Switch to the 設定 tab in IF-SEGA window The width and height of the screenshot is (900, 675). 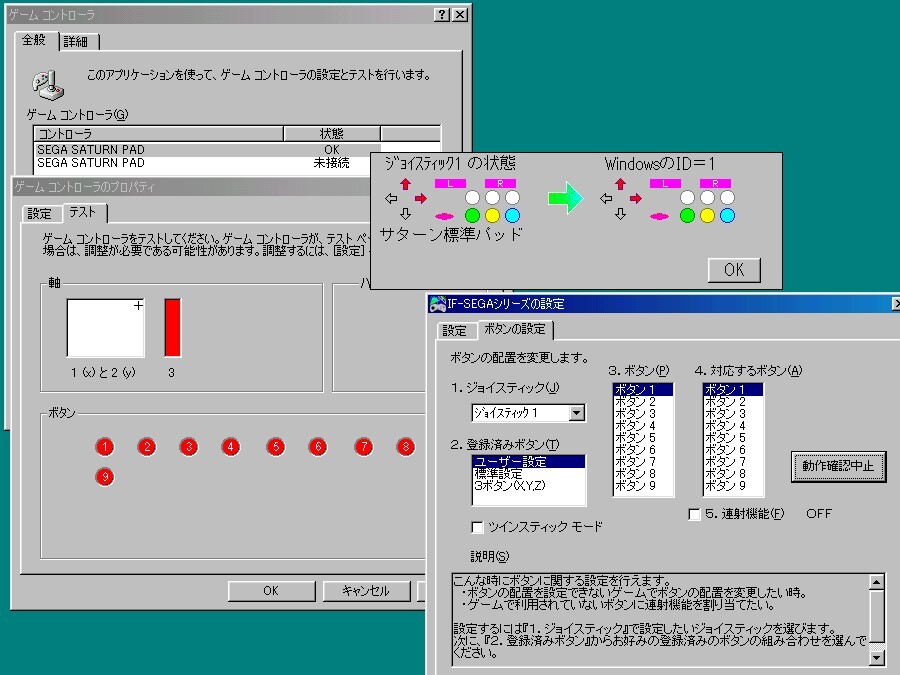tap(454, 329)
